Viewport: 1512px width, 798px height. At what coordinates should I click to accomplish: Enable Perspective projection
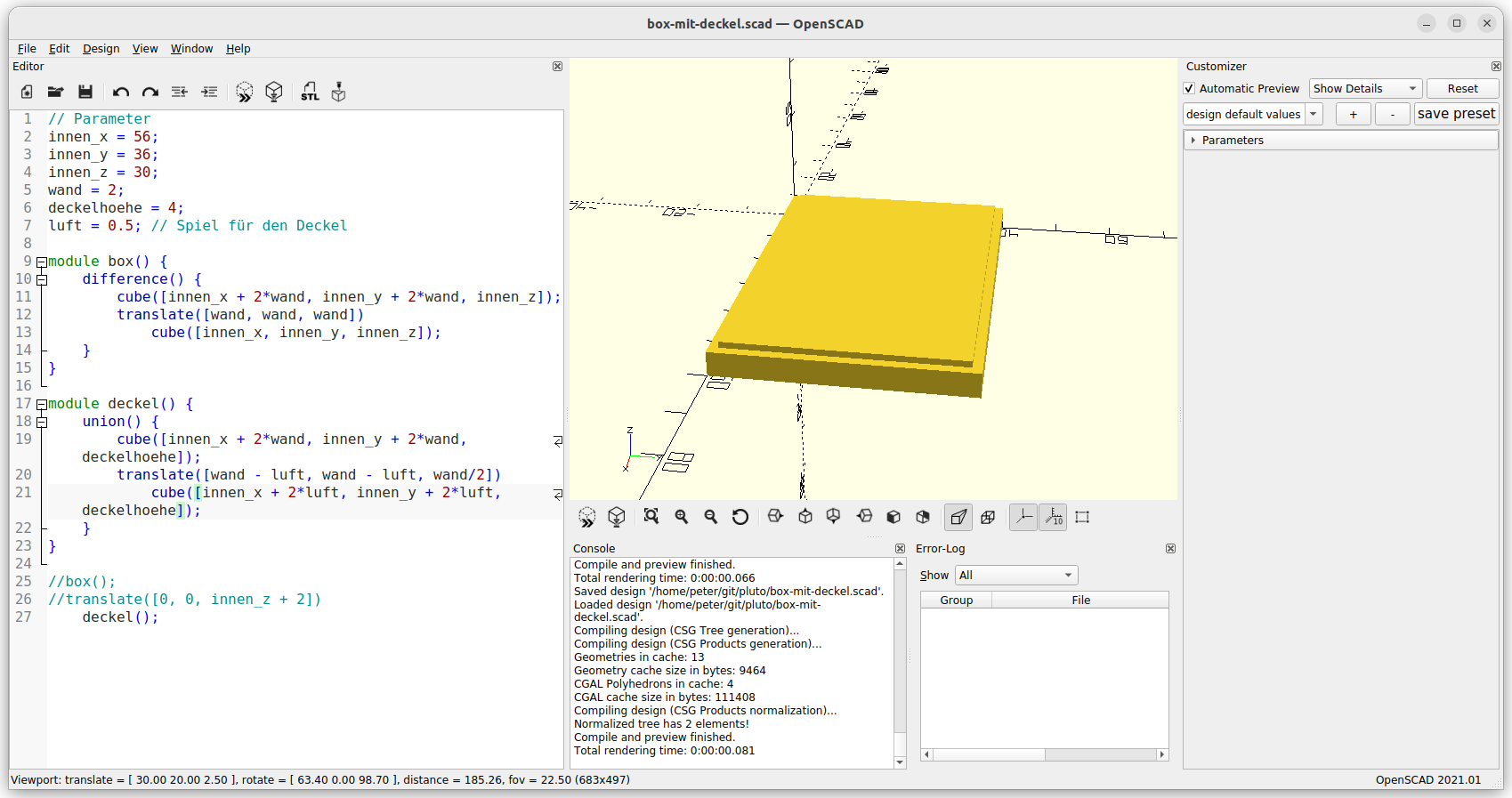pyautogui.click(x=958, y=517)
